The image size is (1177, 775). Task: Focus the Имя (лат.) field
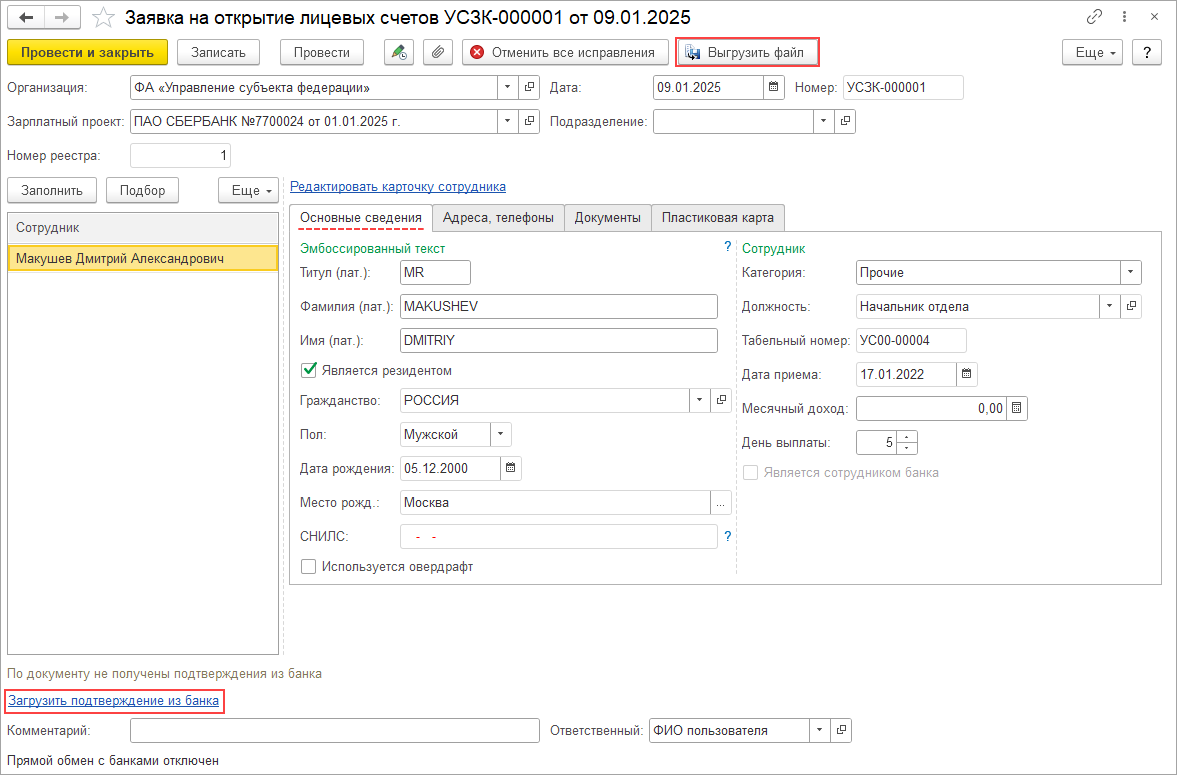coord(559,340)
